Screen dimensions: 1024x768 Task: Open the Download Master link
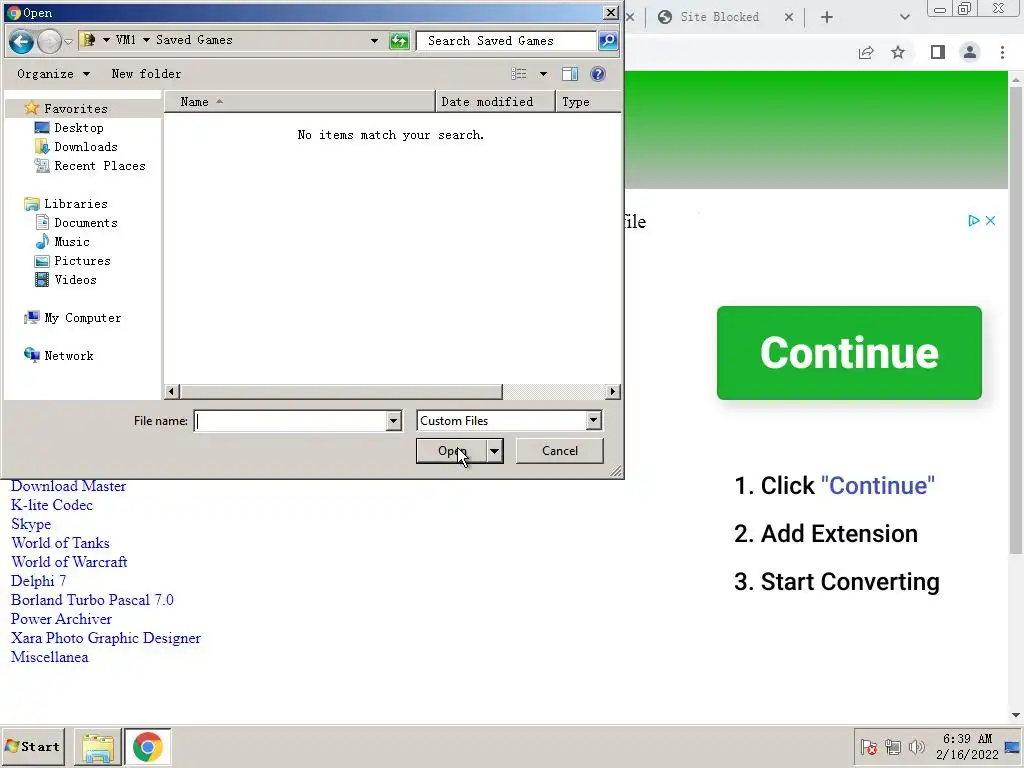69,486
